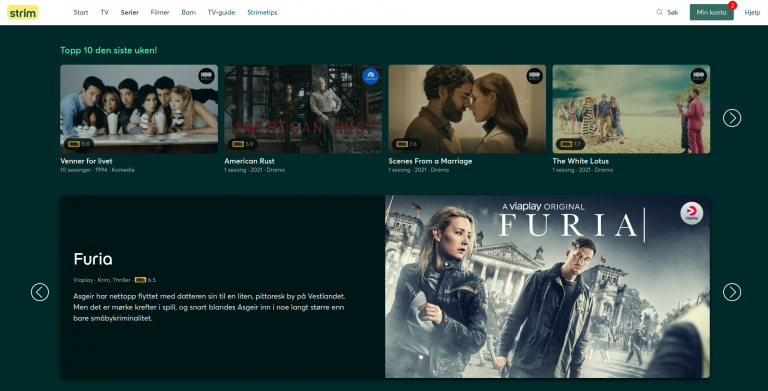Open the Furia poster image

point(547,287)
